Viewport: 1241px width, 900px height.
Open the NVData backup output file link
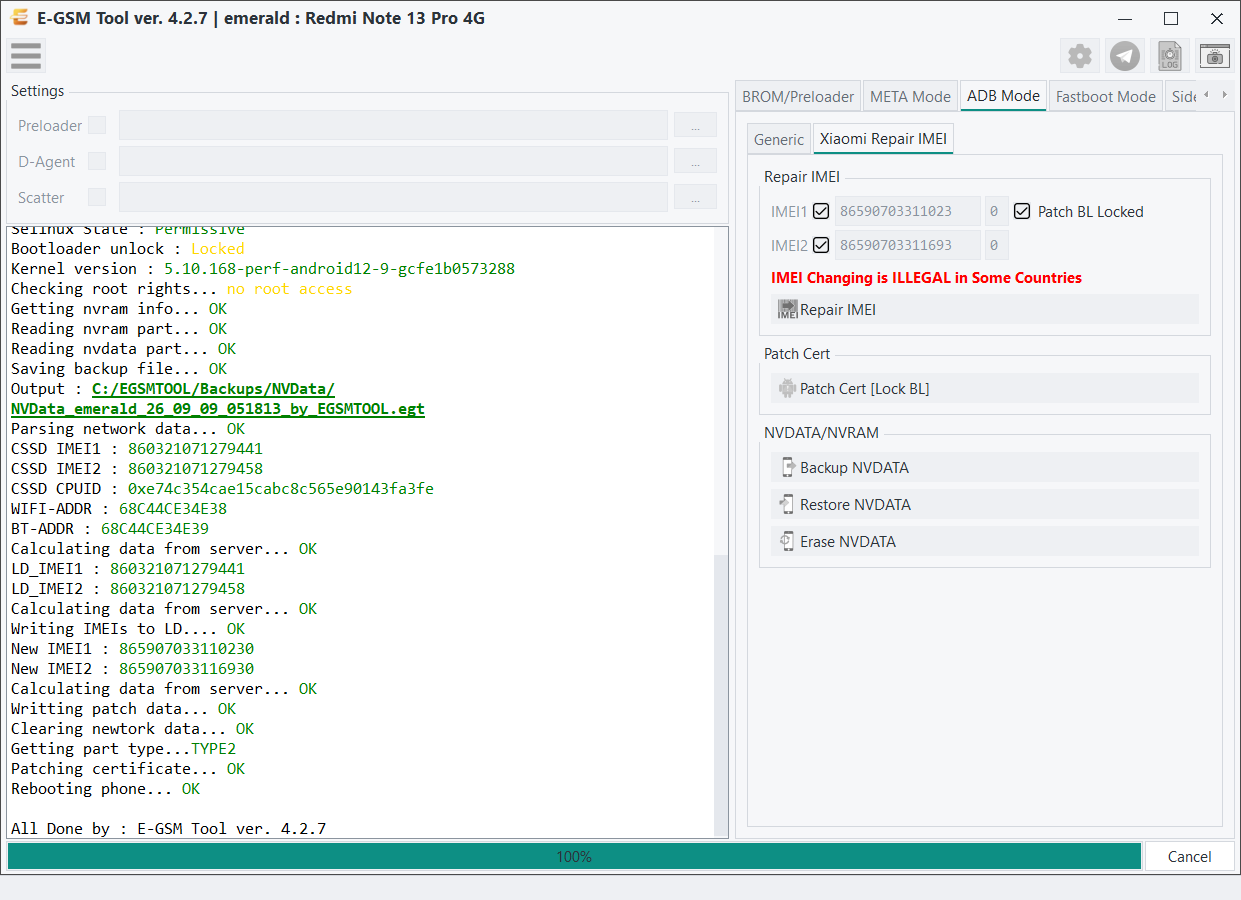coord(218,399)
